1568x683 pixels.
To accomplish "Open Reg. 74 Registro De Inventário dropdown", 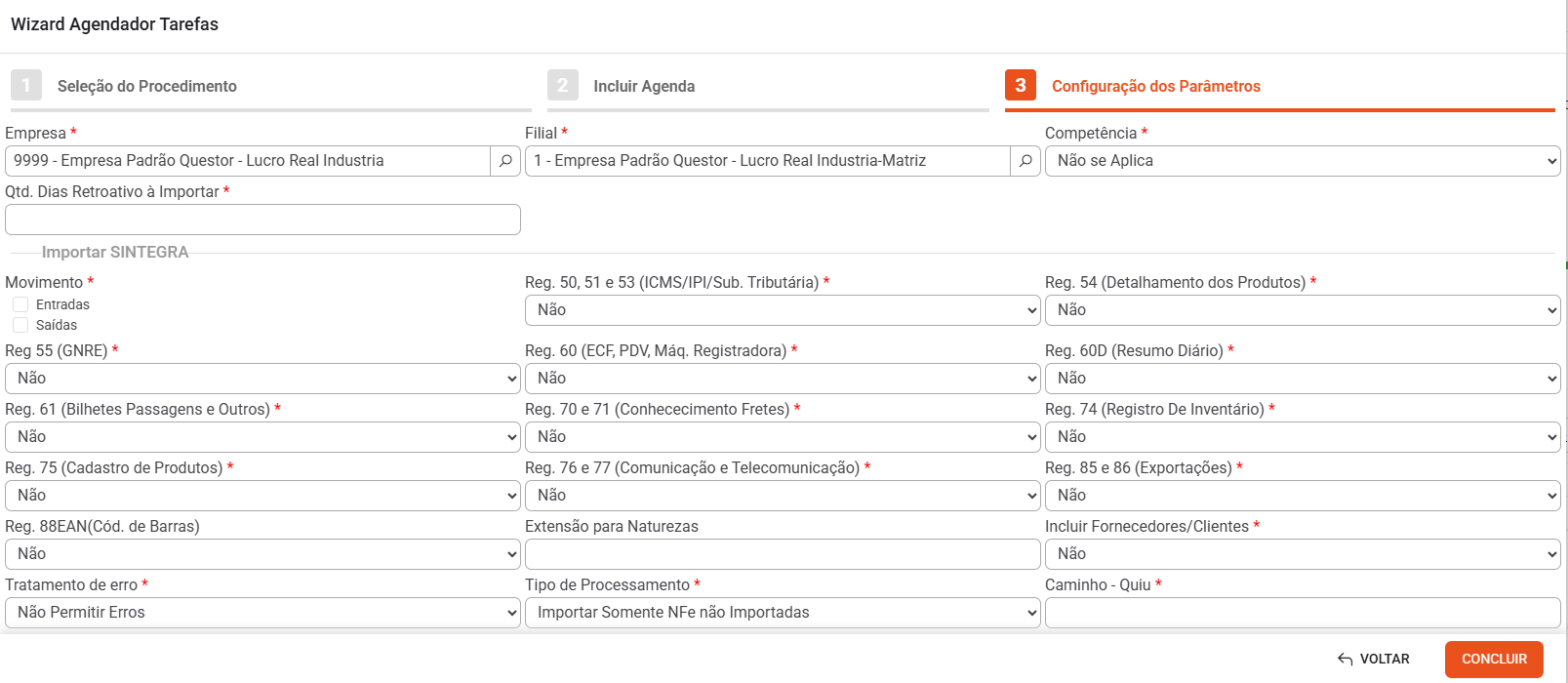I will click(x=1303, y=437).
